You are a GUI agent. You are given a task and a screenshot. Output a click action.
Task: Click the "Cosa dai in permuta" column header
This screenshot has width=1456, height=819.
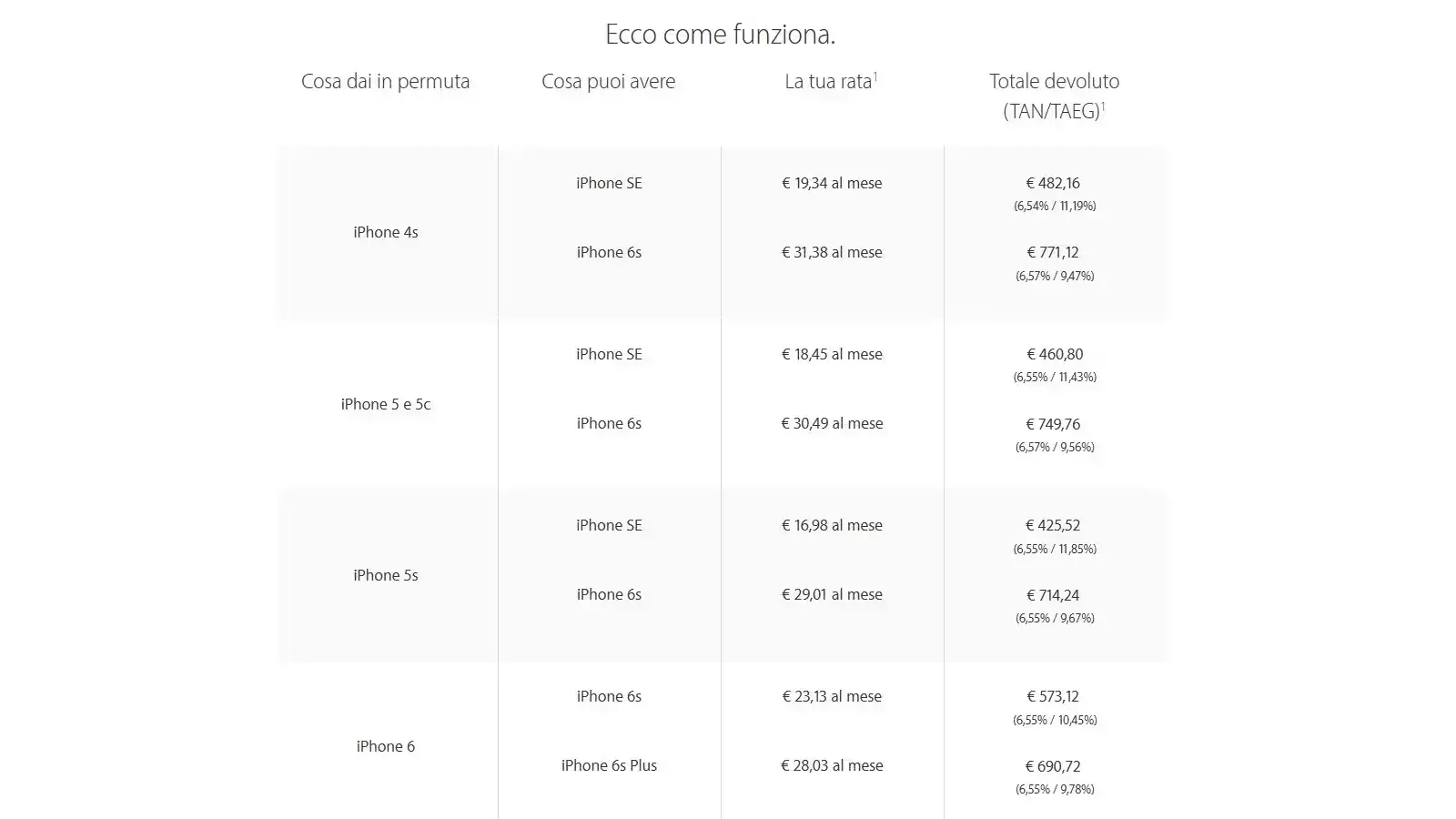(x=385, y=81)
